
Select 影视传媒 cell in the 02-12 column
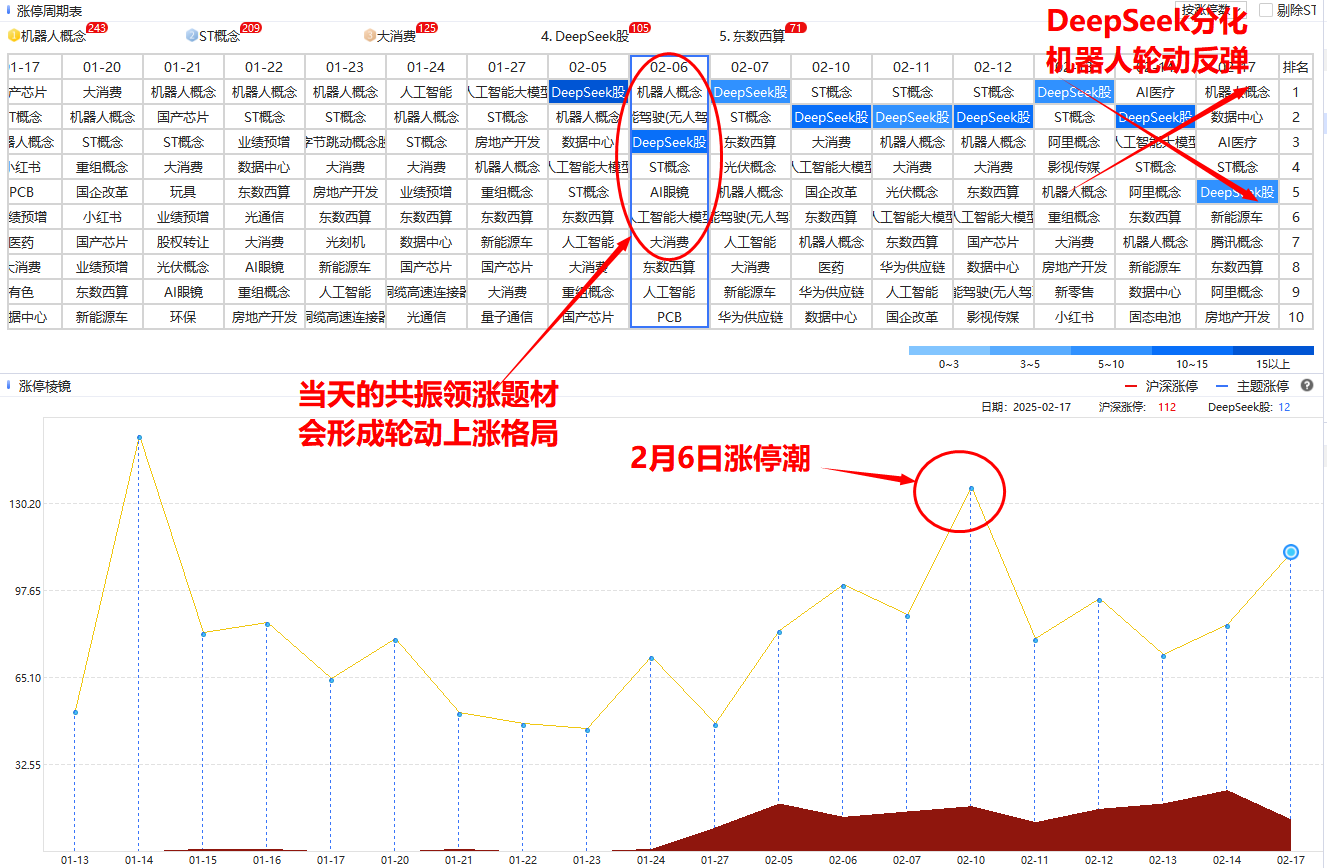click(993, 317)
